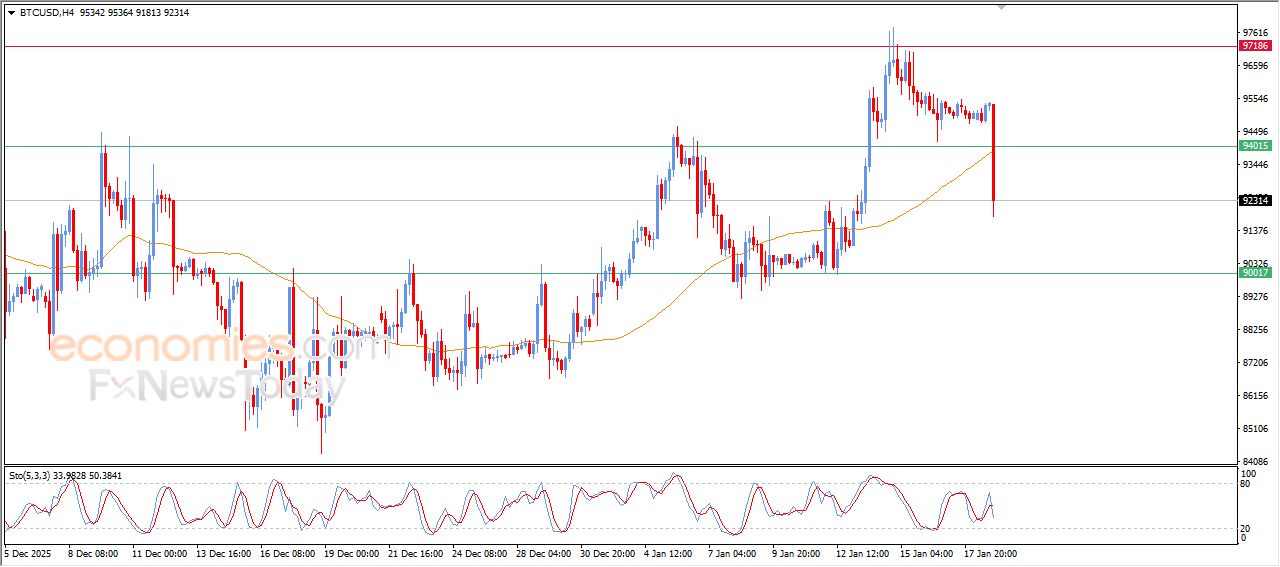This screenshot has height=567, width=1280.
Task: Click the gray chart shift triangle marker
Action: point(1001,7)
